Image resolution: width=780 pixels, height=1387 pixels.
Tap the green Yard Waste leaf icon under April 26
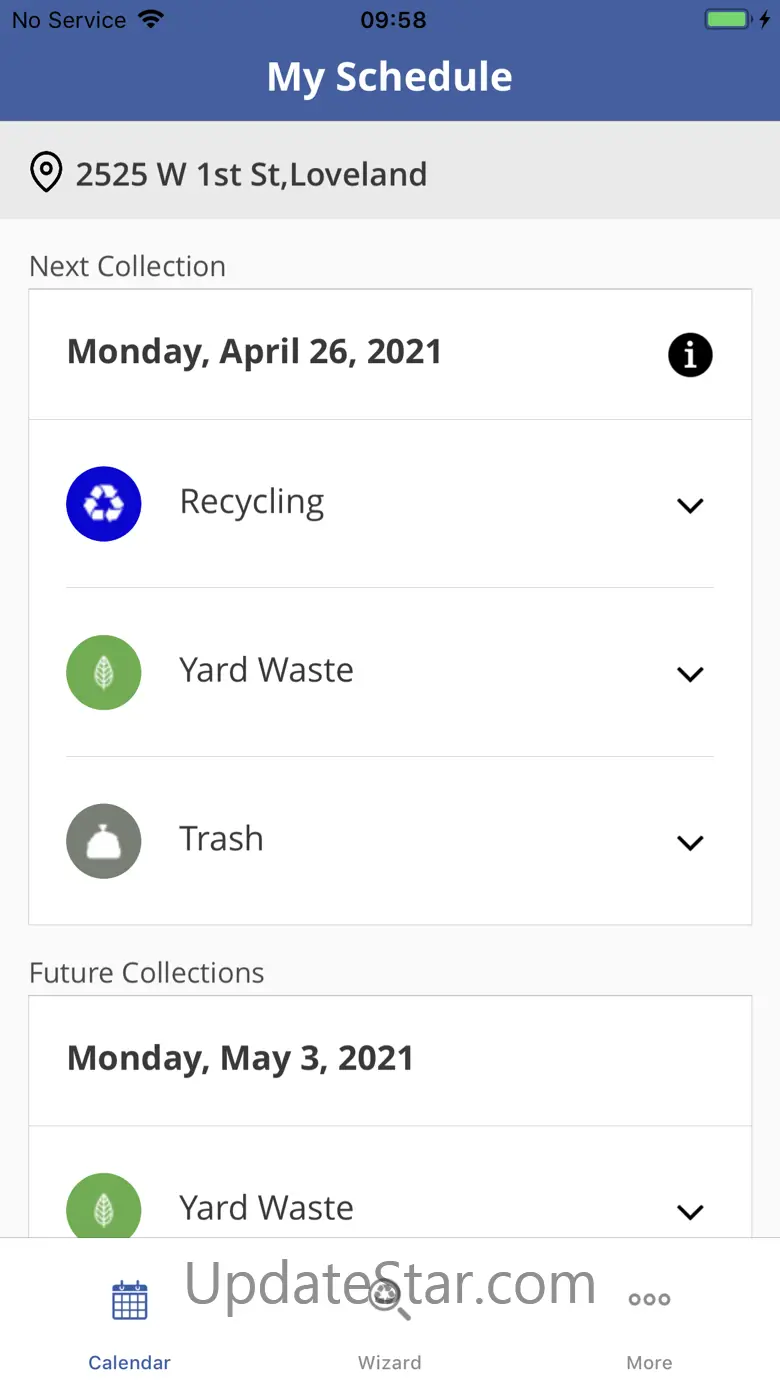click(x=104, y=673)
